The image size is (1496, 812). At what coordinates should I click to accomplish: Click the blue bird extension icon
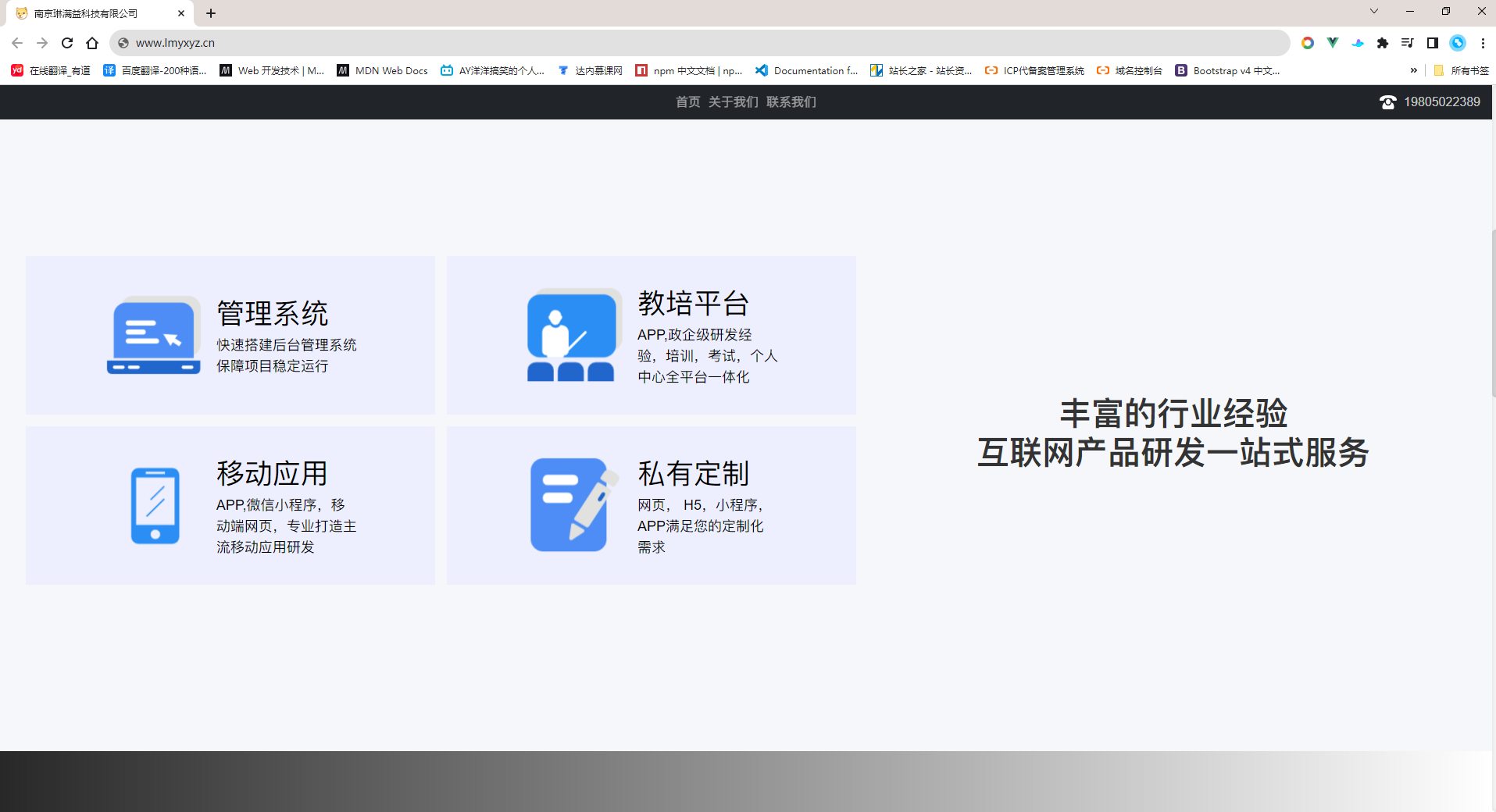coord(1358,43)
